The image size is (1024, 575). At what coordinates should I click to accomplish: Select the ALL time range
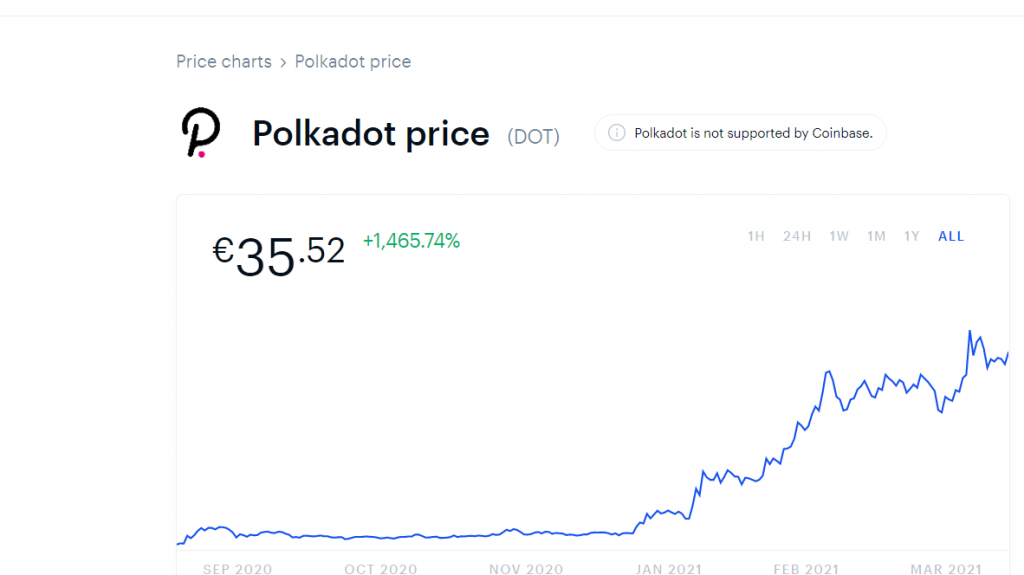951,236
